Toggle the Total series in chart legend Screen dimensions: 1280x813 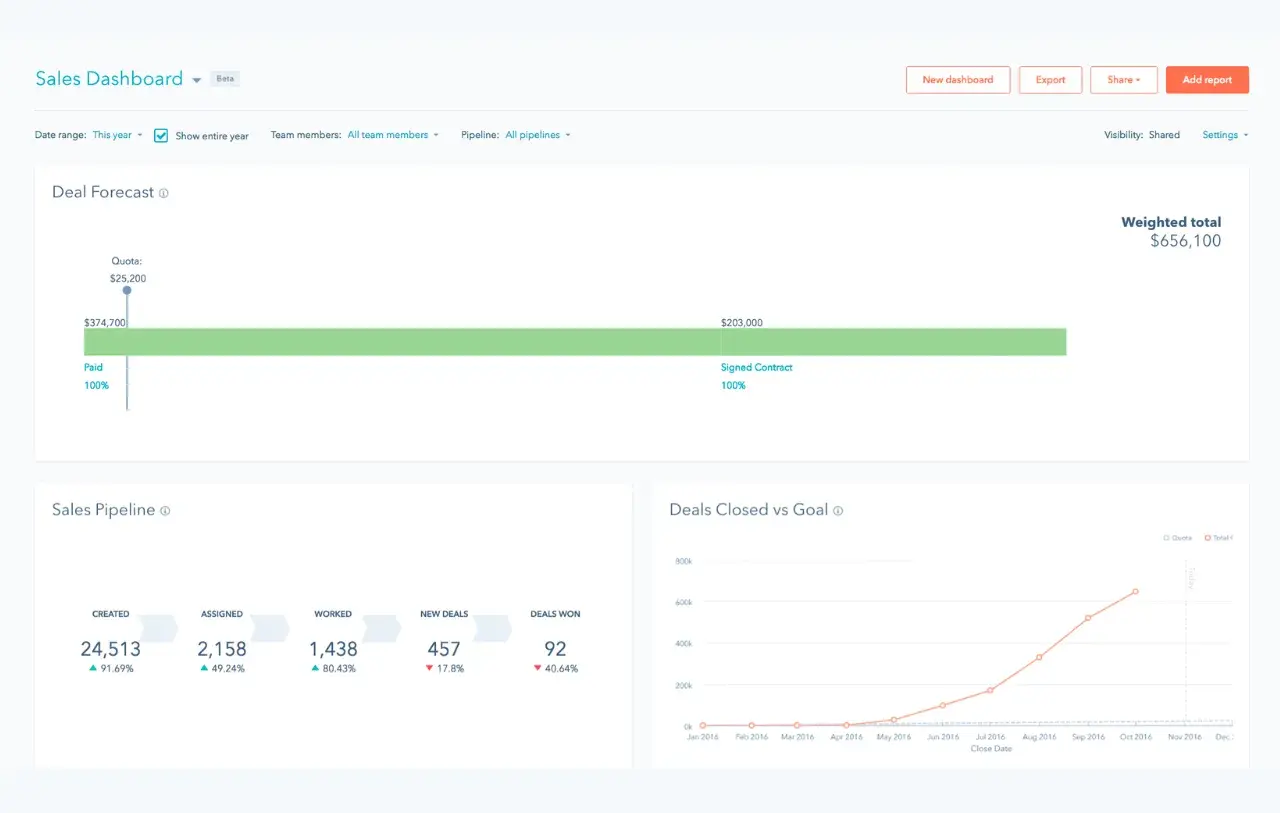[1218, 538]
